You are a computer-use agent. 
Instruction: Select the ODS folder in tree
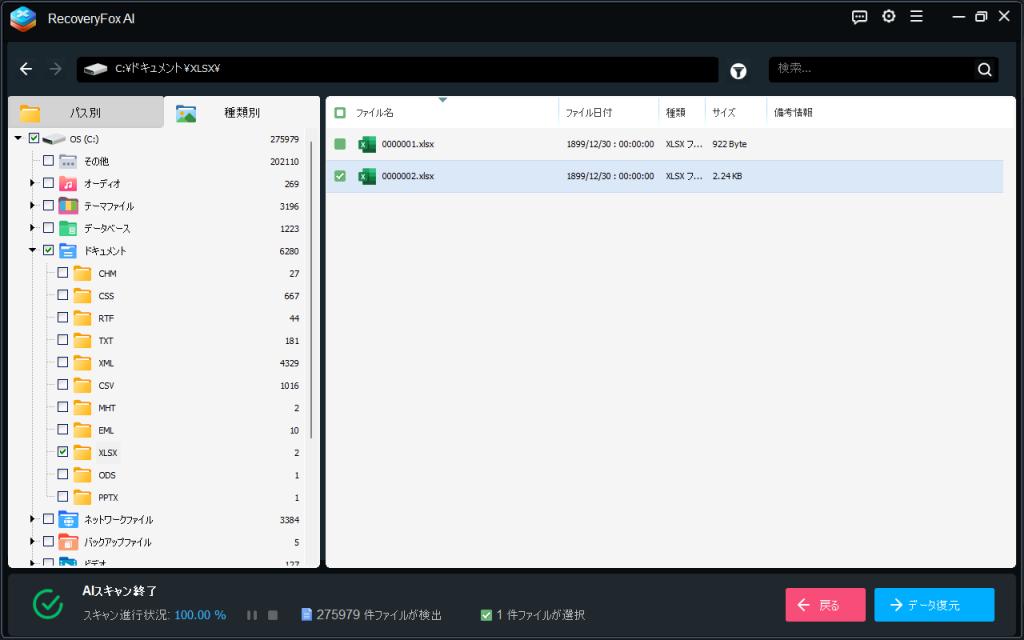[107, 475]
